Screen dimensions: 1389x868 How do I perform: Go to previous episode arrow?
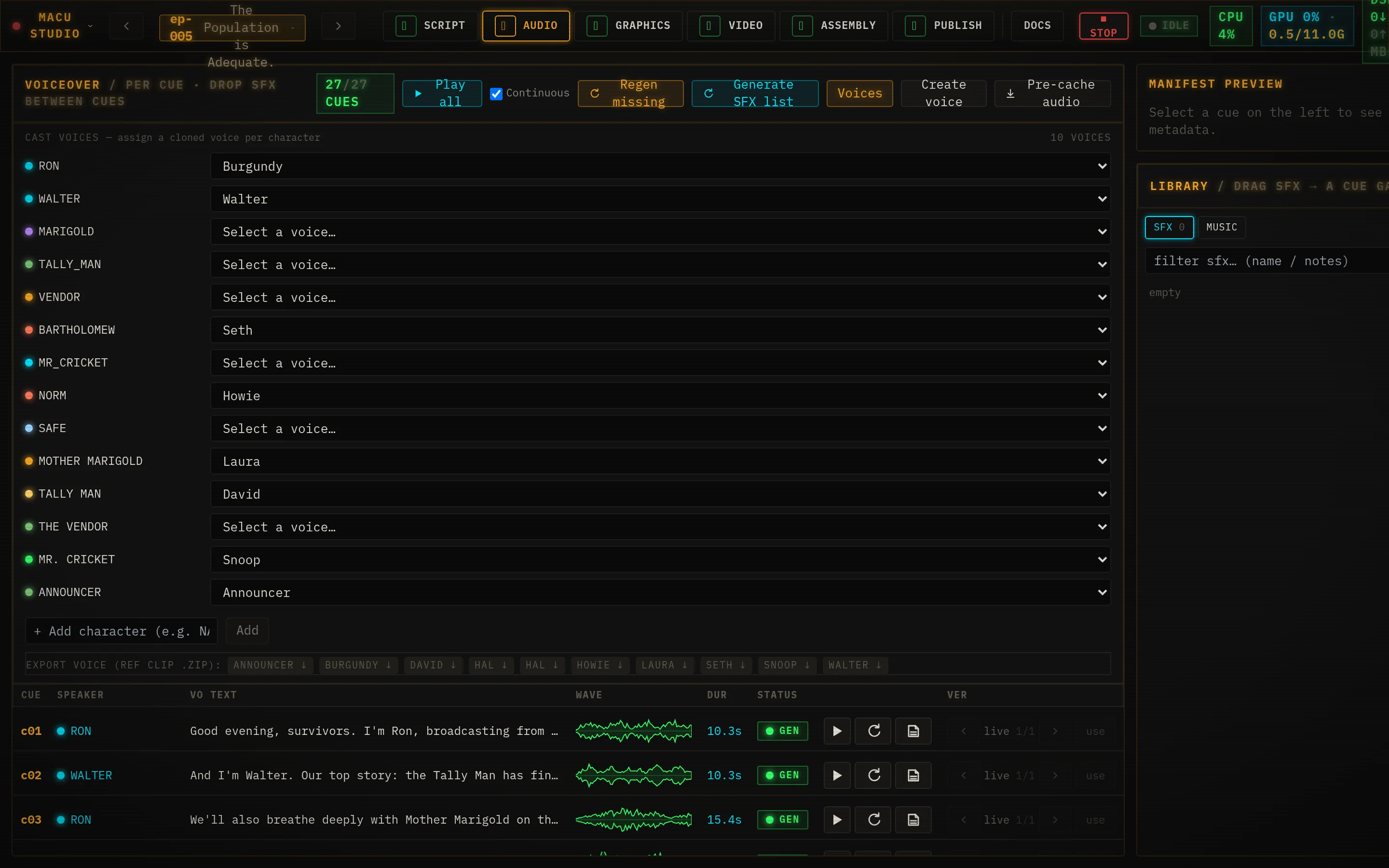tap(126, 26)
